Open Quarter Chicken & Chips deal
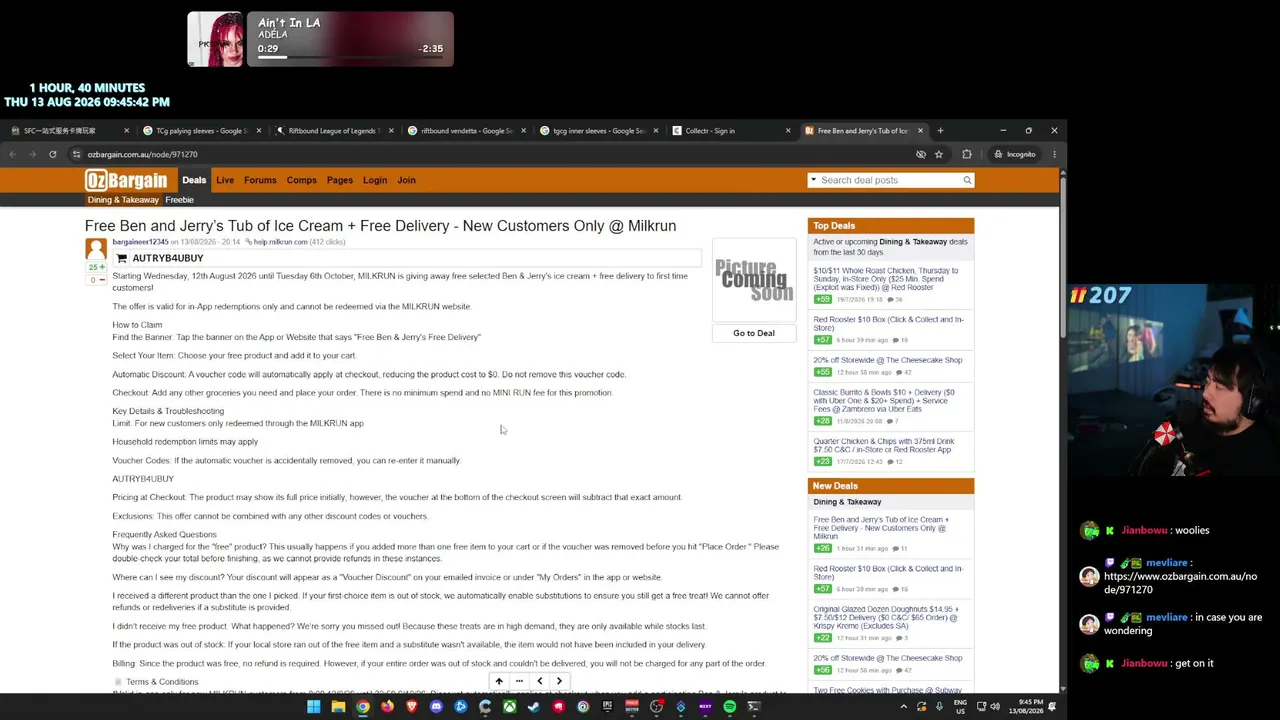The height and width of the screenshot is (720, 1280). click(884, 445)
